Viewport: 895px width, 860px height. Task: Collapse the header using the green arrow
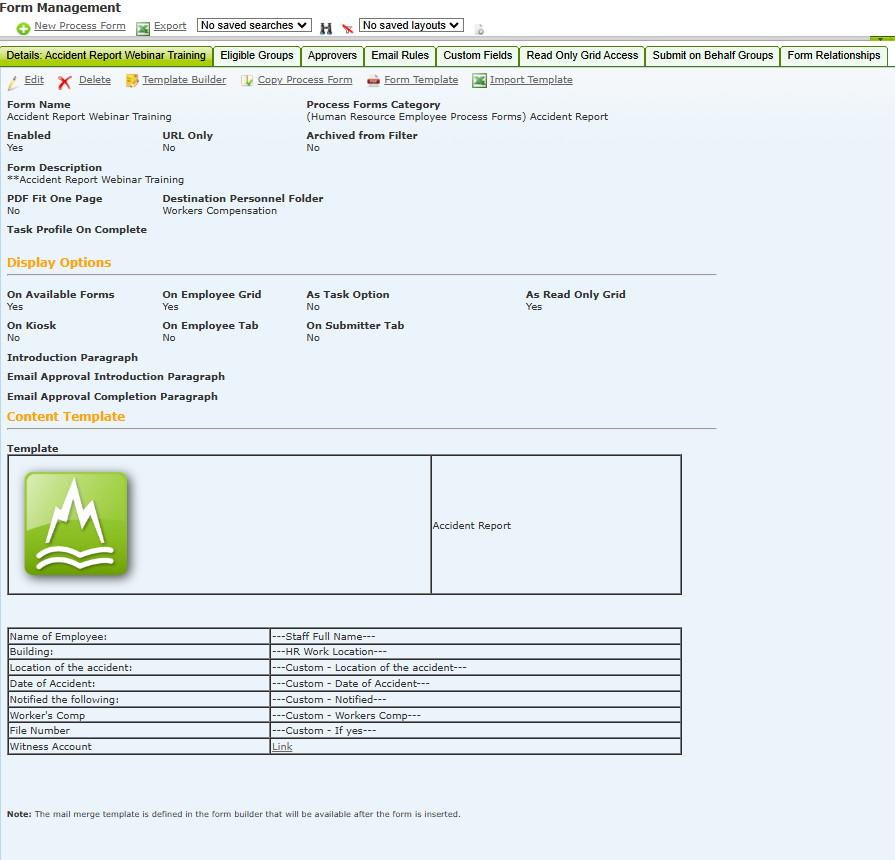pyautogui.click(x=882, y=39)
